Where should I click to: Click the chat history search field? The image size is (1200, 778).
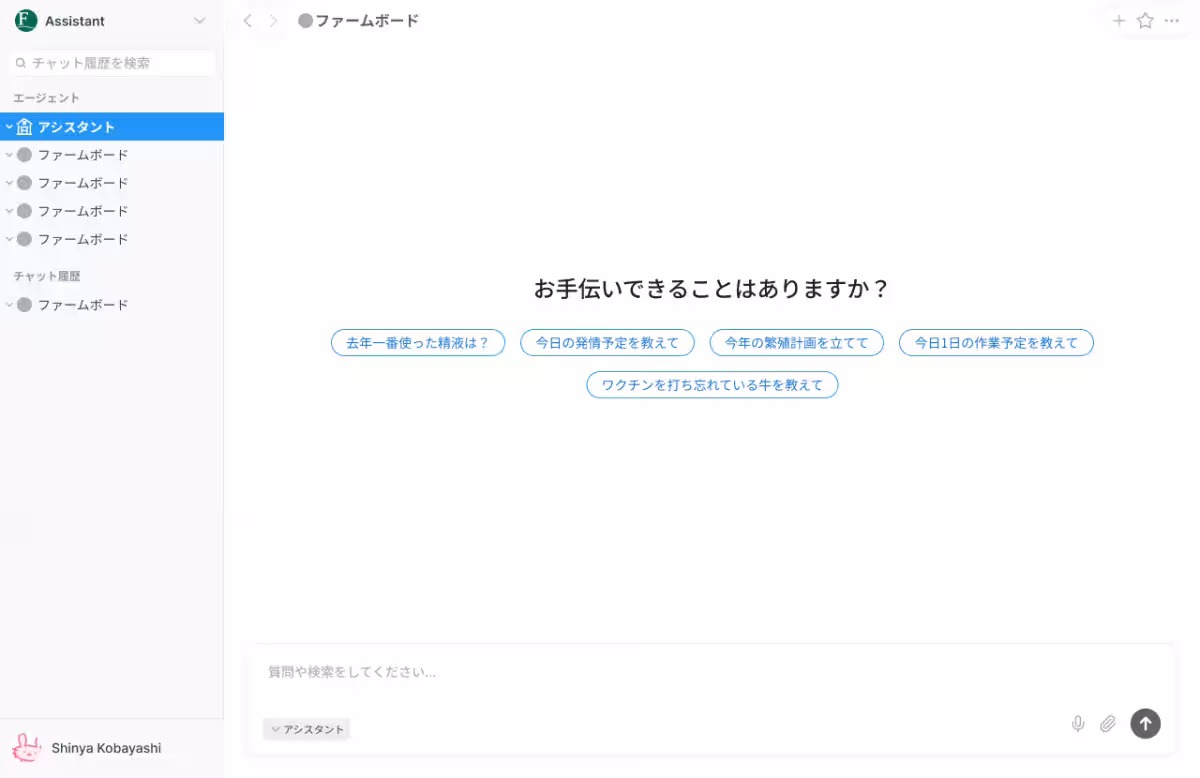[112, 62]
